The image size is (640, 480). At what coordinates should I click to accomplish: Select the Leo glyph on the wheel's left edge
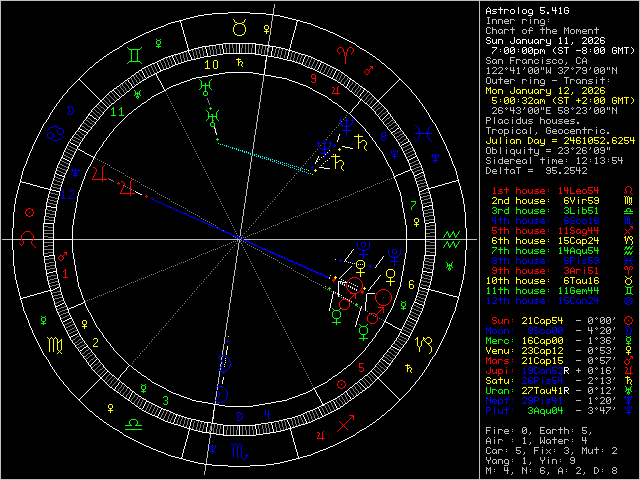[x=28, y=238]
